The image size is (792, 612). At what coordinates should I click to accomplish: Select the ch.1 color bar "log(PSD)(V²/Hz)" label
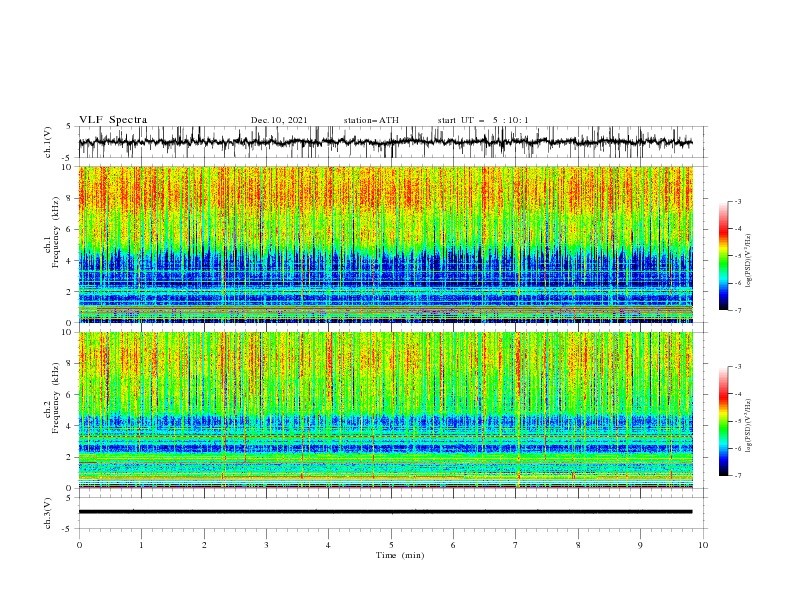coord(748,261)
